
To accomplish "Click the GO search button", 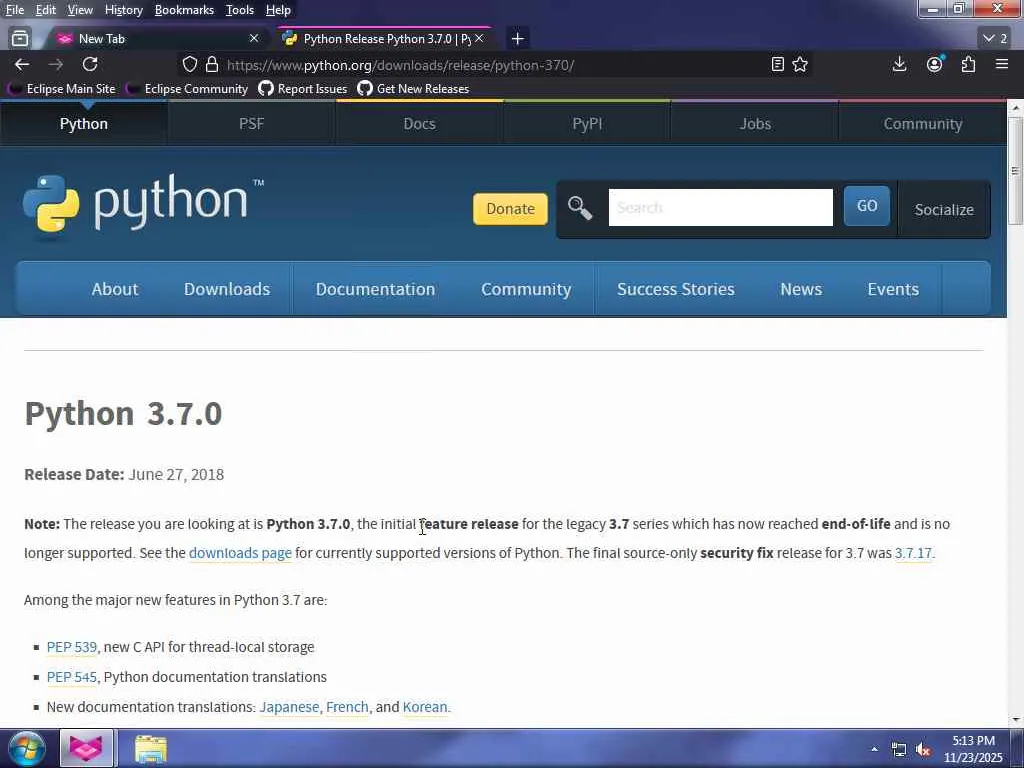I will tap(867, 206).
